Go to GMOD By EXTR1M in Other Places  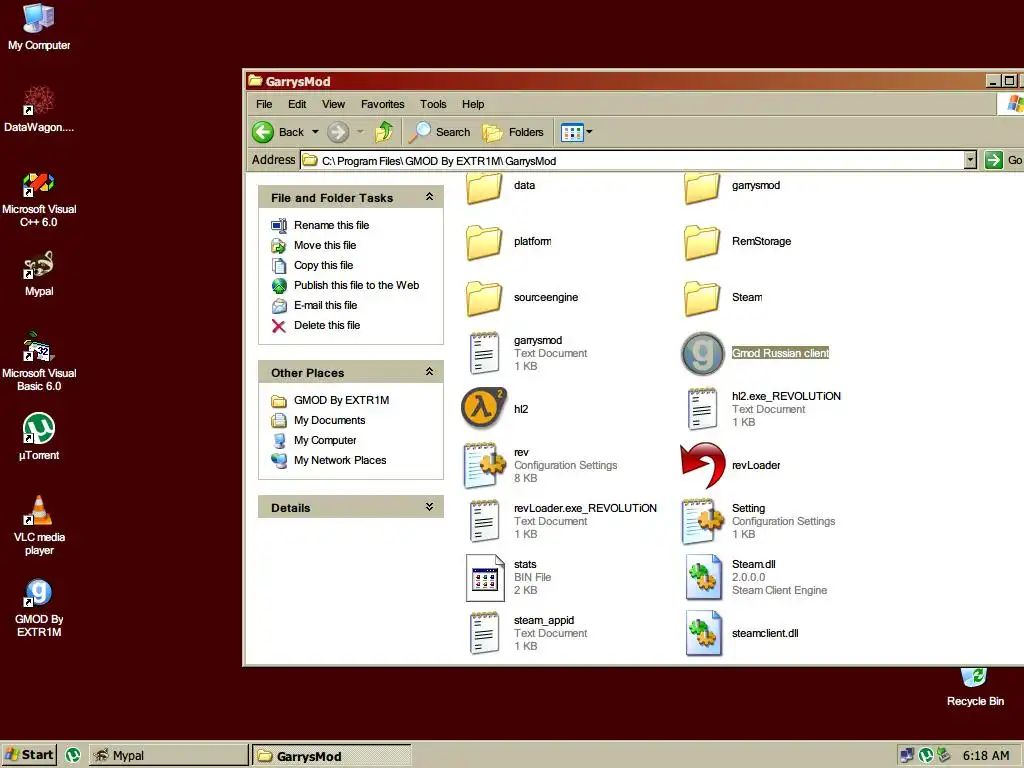341,400
